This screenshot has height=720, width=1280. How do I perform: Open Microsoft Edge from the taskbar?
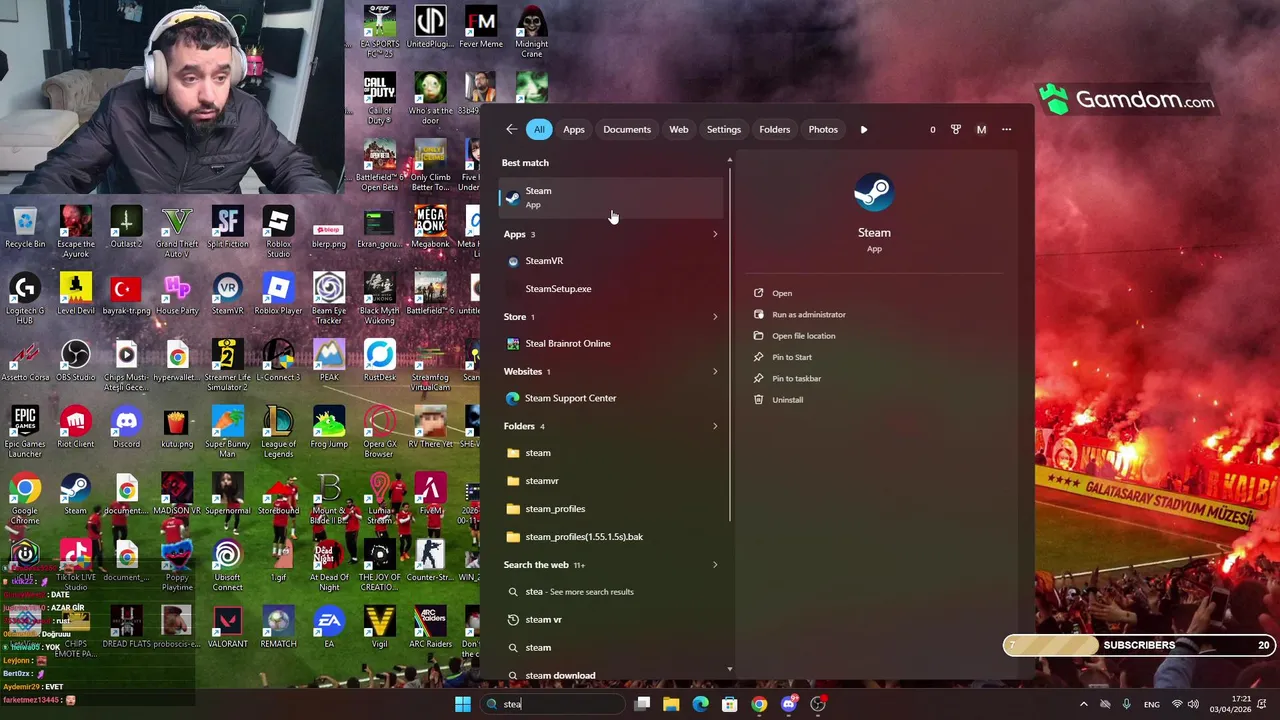700,704
